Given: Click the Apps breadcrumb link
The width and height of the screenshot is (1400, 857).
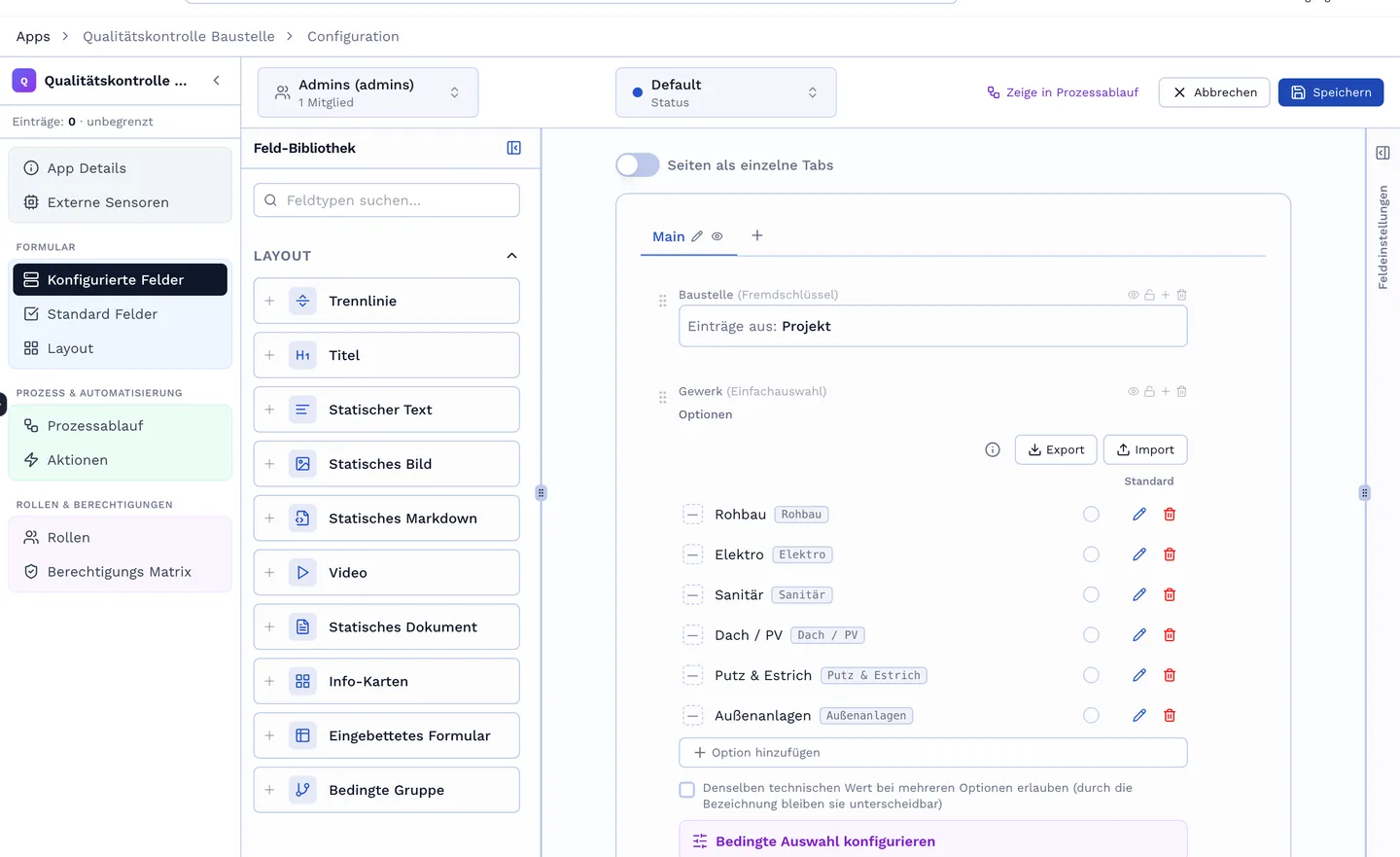Looking at the screenshot, I should tap(33, 36).
